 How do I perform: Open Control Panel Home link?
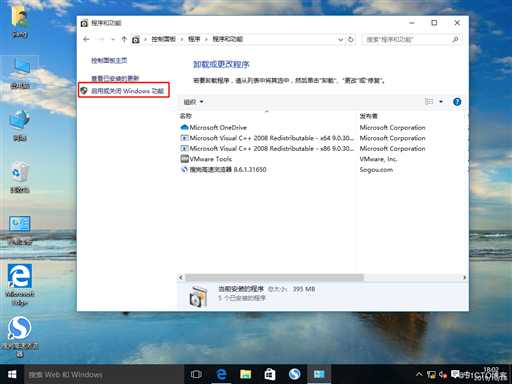pos(109,60)
